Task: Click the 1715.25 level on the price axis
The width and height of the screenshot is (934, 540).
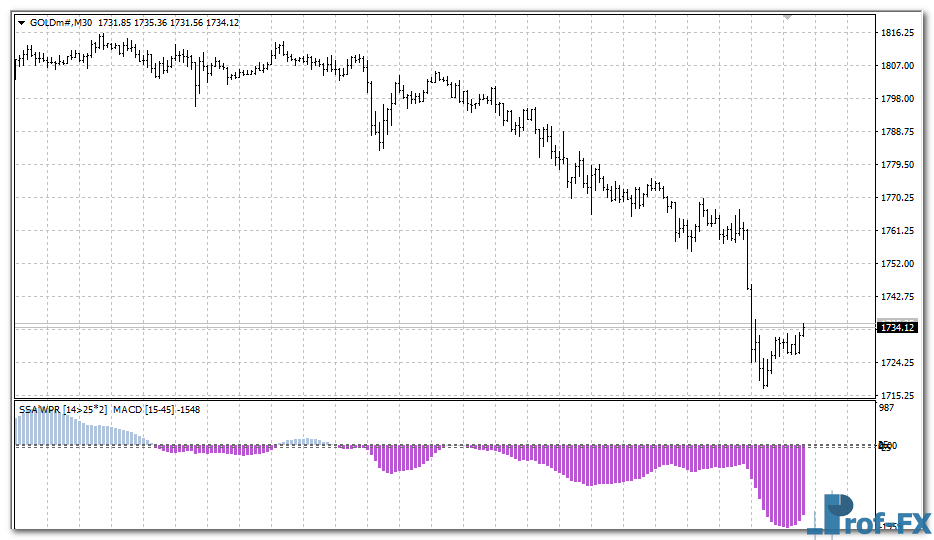Action: (x=897, y=396)
